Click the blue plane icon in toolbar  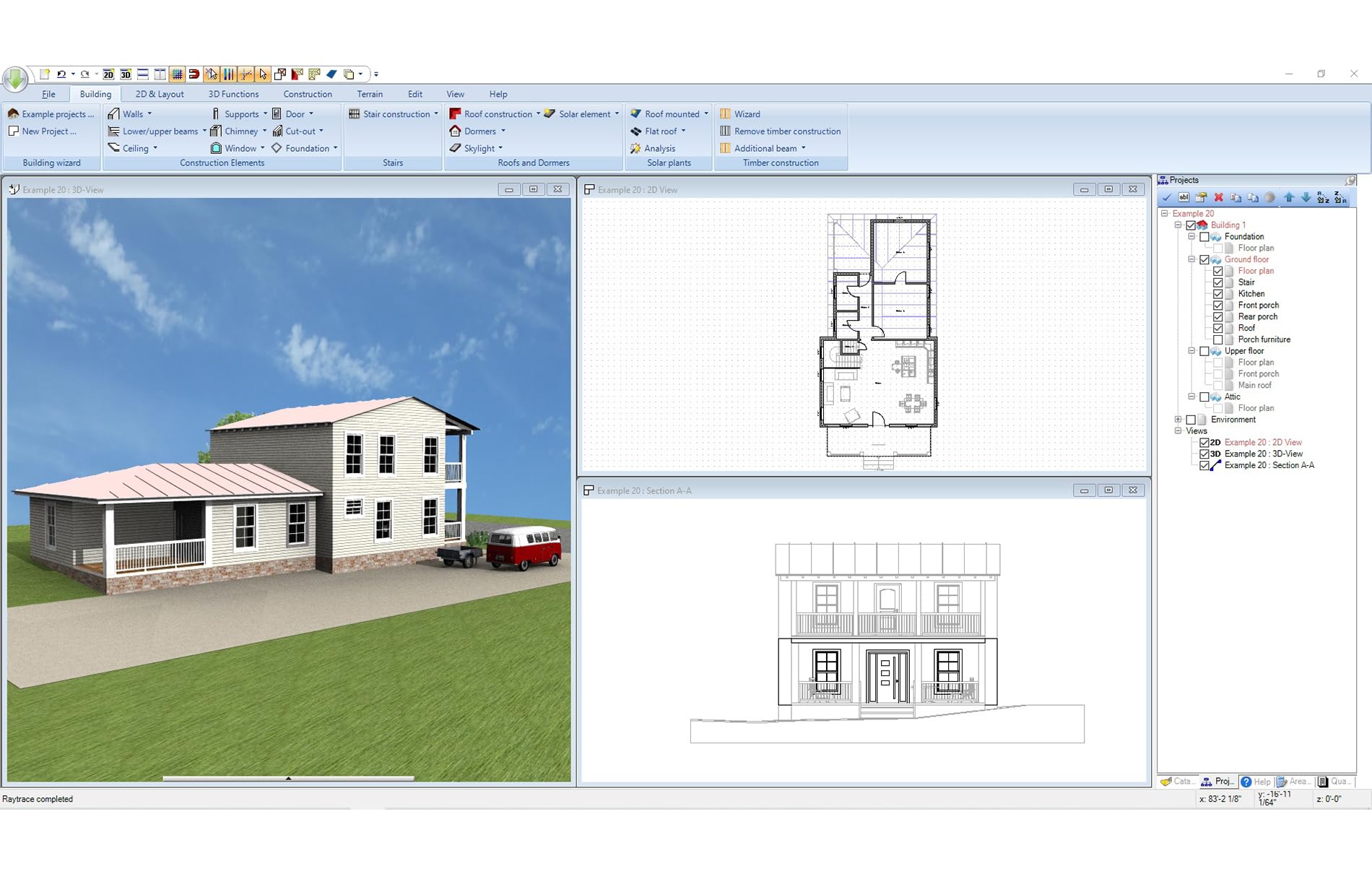pyautogui.click(x=331, y=74)
